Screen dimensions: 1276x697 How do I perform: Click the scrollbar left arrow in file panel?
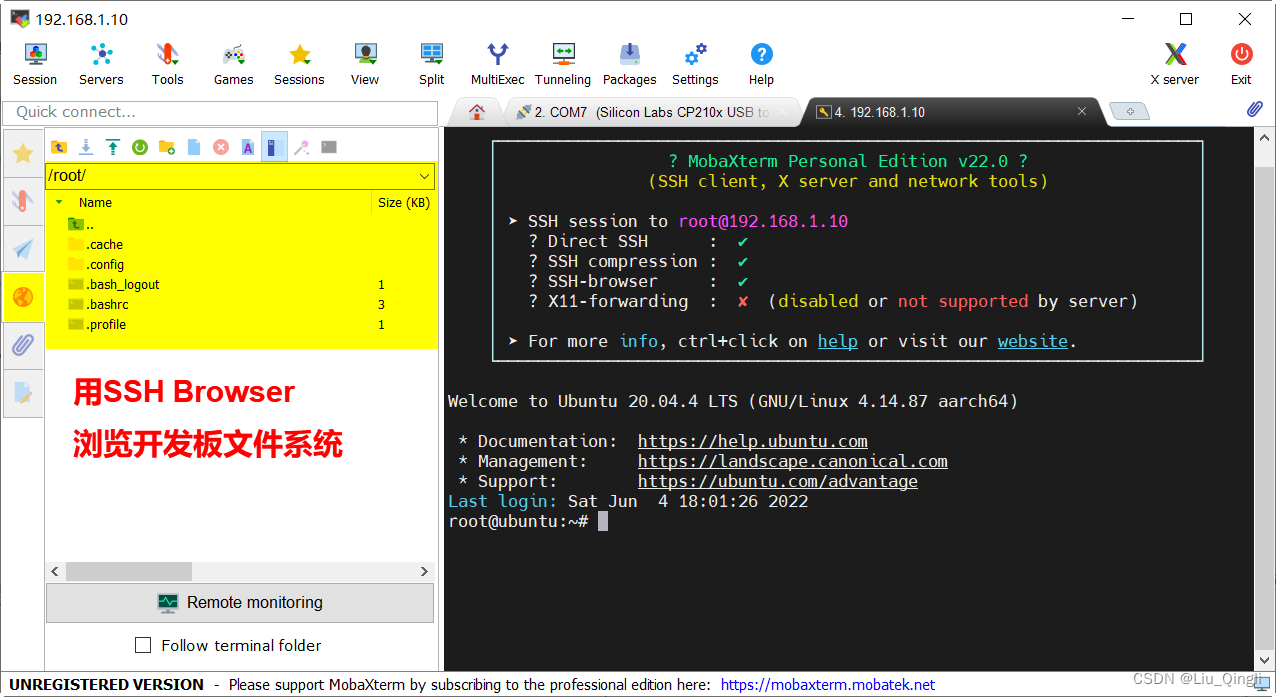[x=55, y=571]
